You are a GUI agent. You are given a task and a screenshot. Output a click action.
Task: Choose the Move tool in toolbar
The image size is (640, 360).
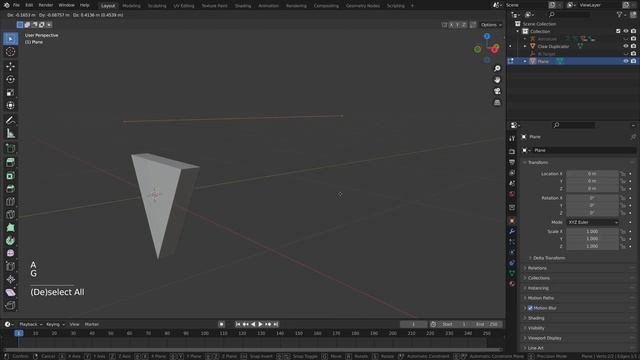point(11,66)
